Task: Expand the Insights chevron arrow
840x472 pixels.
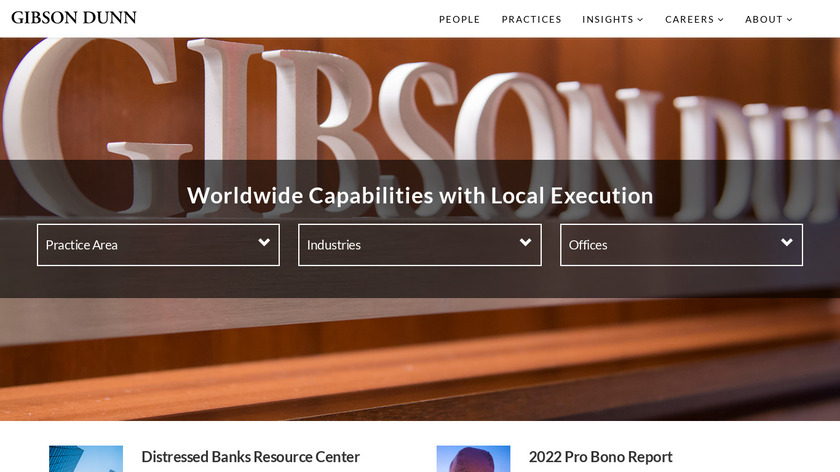Action: tap(640, 19)
